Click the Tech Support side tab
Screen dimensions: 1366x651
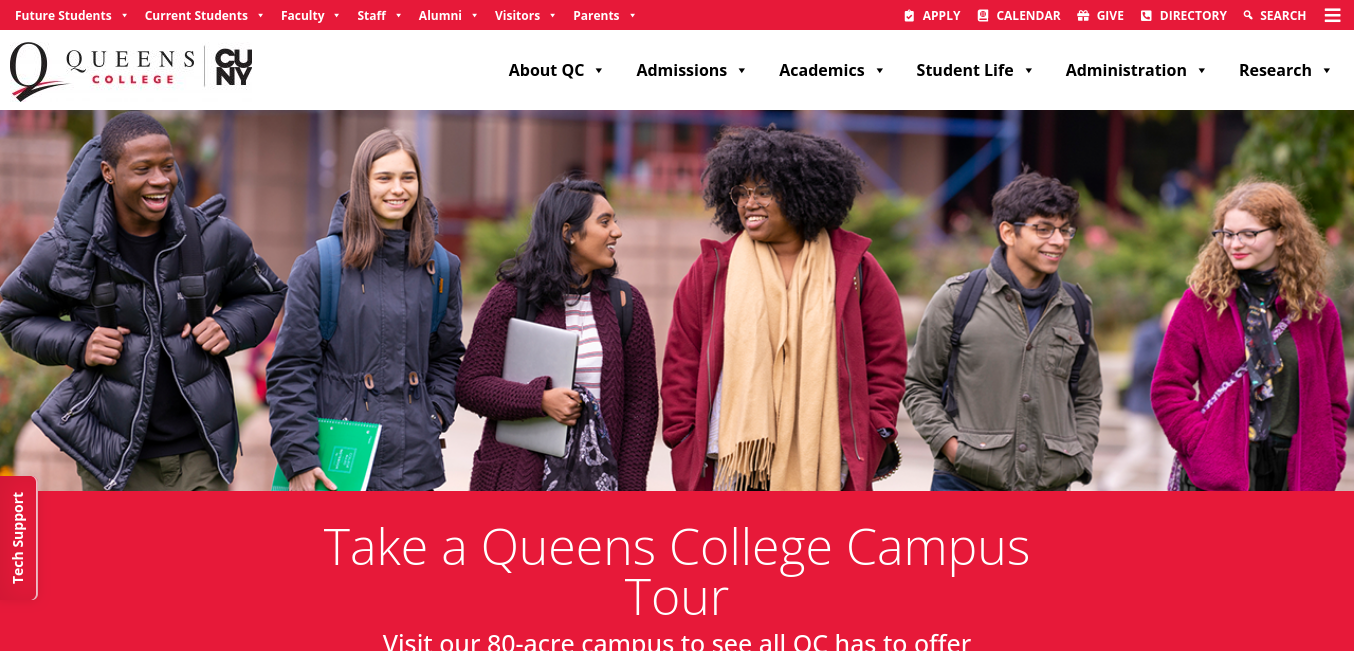pos(18,538)
